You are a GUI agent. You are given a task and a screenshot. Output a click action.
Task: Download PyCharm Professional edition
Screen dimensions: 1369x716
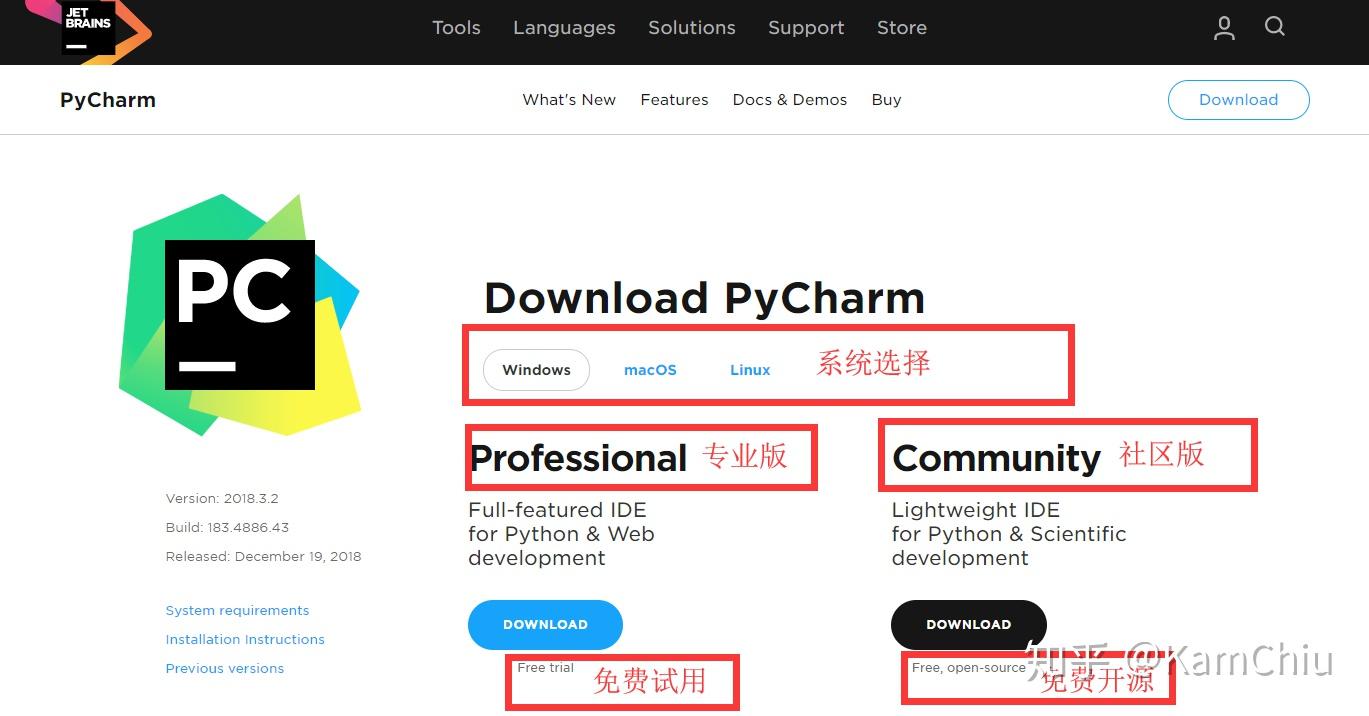coord(545,624)
